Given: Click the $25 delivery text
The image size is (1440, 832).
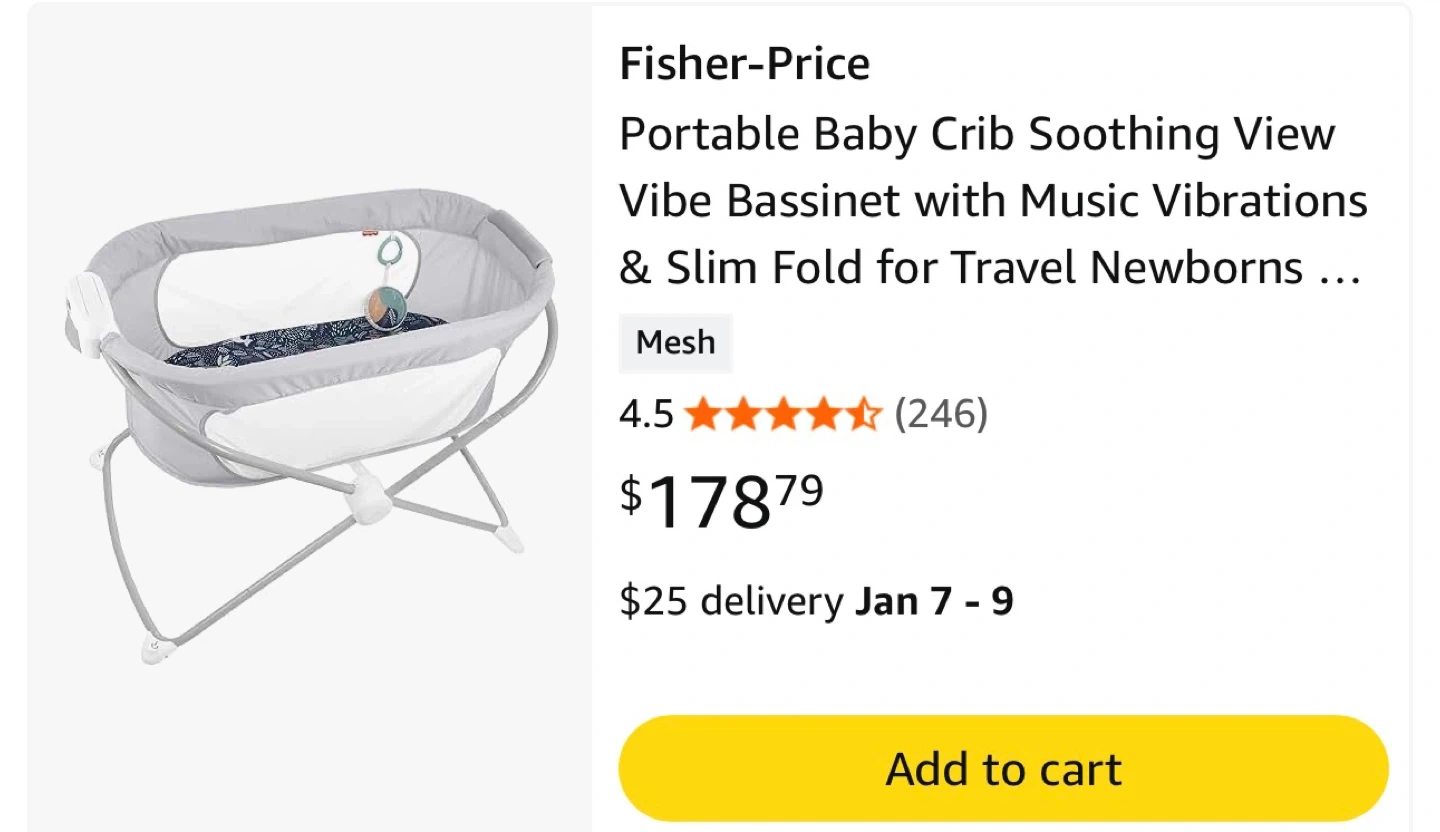Looking at the screenshot, I should coord(731,601).
